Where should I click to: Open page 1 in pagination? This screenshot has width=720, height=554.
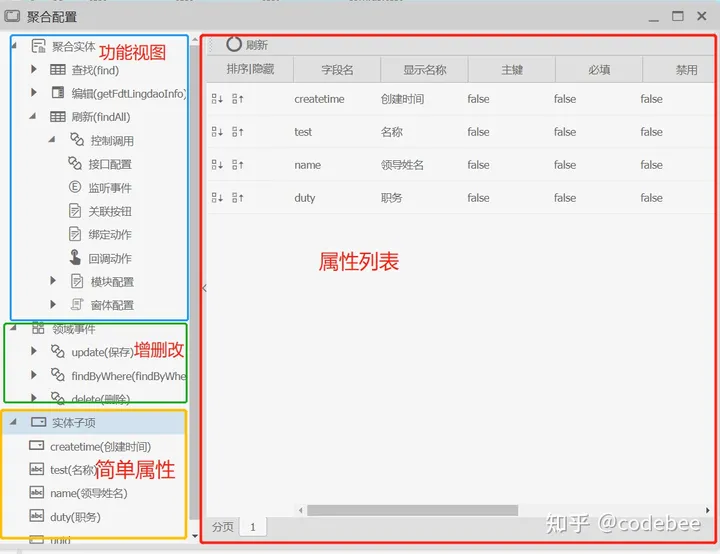pyautogui.click(x=253, y=526)
